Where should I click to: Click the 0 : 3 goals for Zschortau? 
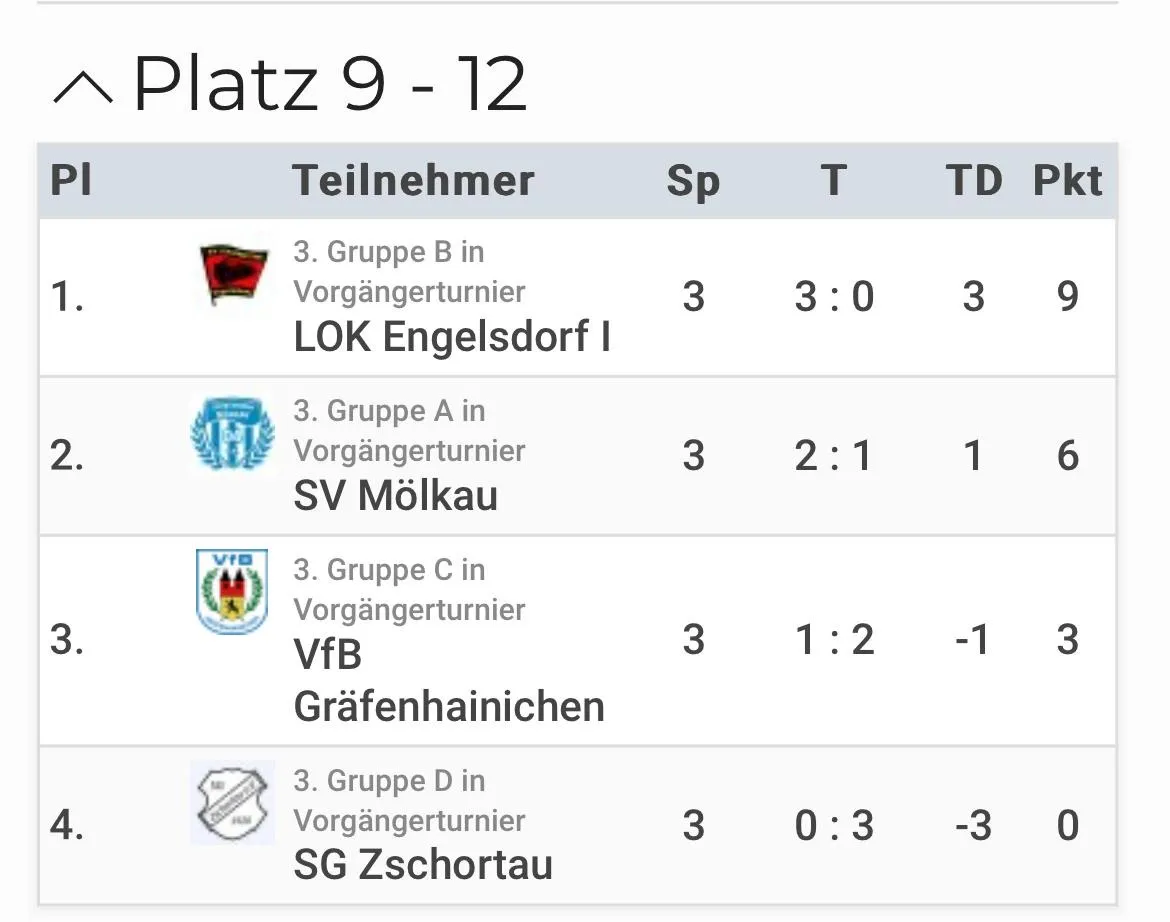[x=834, y=826]
